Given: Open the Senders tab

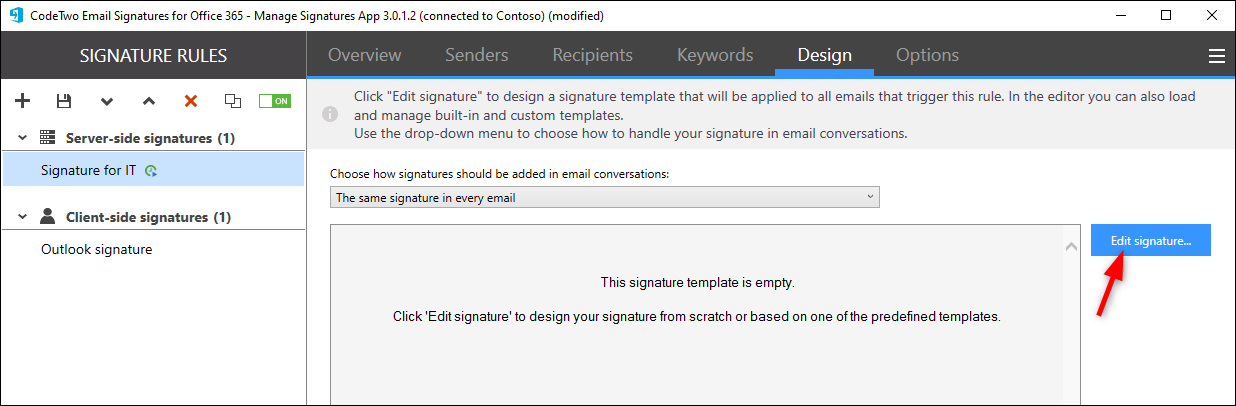Looking at the screenshot, I should click(x=477, y=55).
